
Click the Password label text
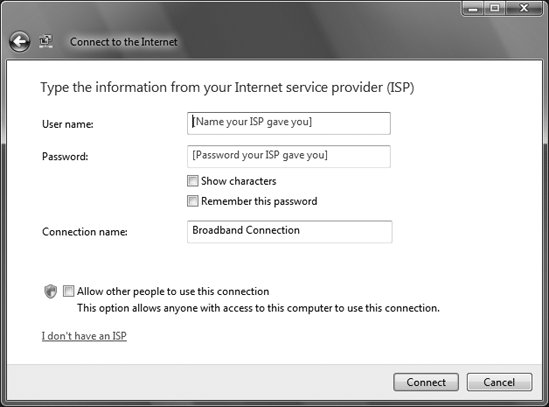point(65,157)
